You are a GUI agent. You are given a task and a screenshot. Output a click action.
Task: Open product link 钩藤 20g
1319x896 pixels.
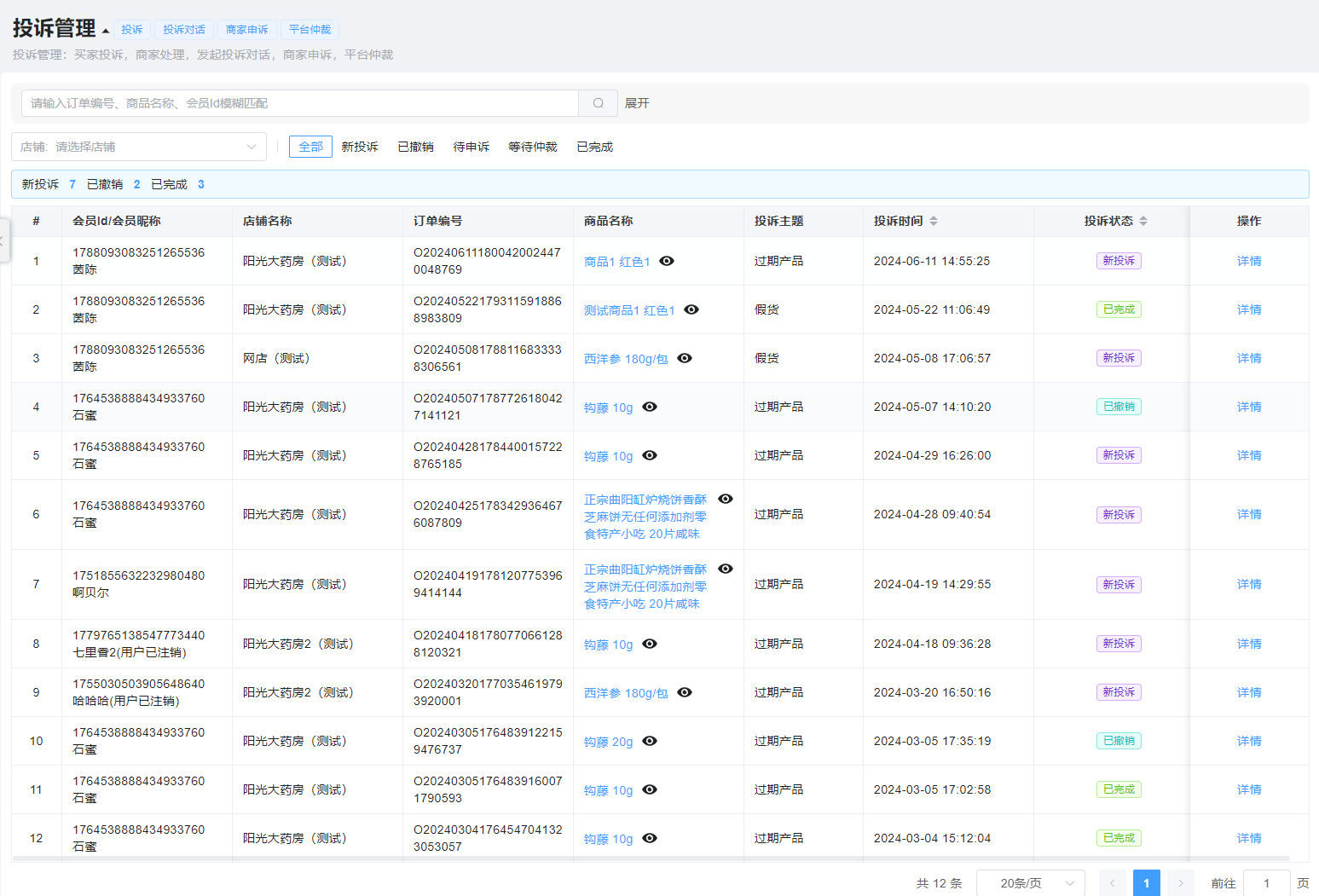(609, 742)
